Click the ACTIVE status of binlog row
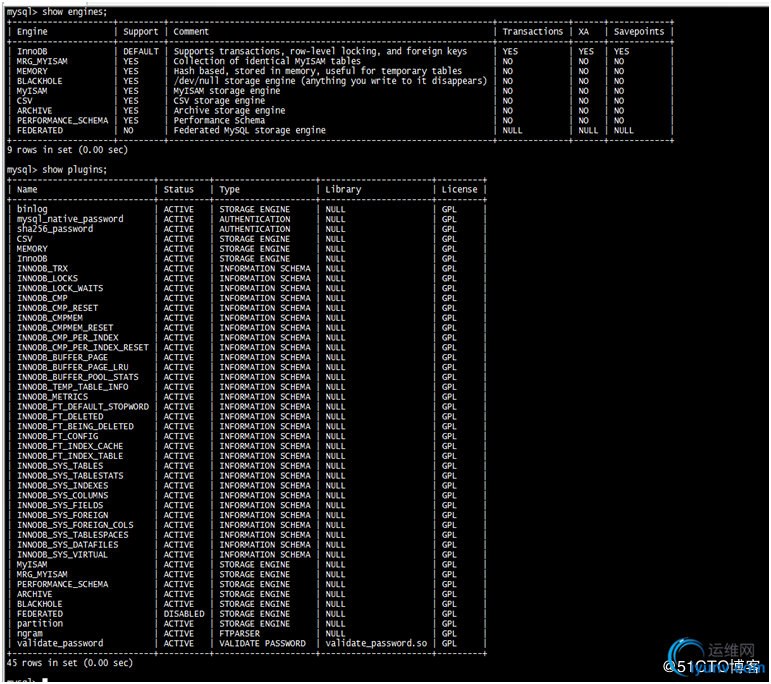This screenshot has height=684, width=771. [x=178, y=209]
